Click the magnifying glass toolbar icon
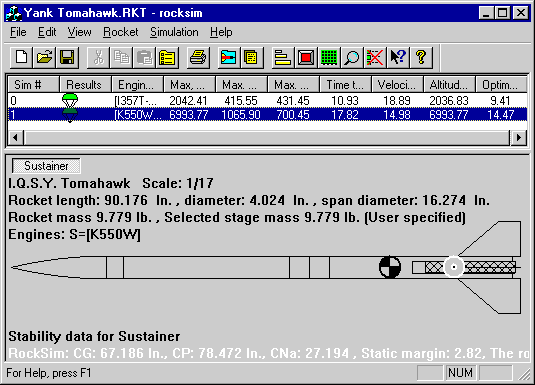 [351, 57]
